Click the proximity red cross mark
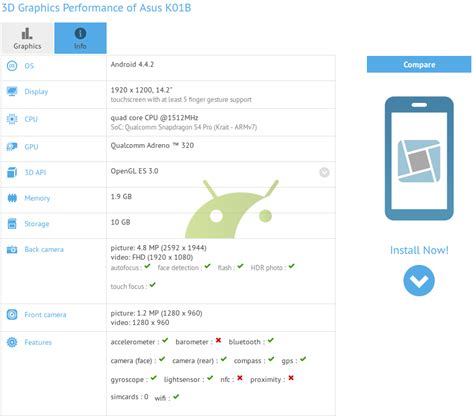Viewport: 474px width, 418px height. [x=291, y=378]
